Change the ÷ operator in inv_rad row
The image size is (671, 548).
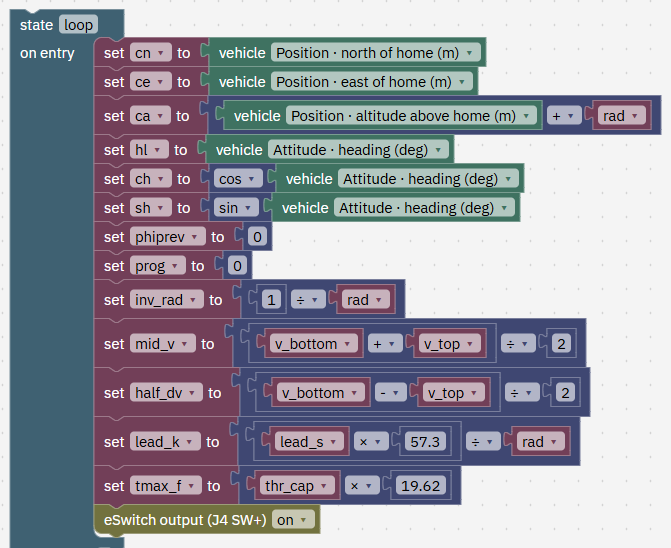tap(308, 300)
